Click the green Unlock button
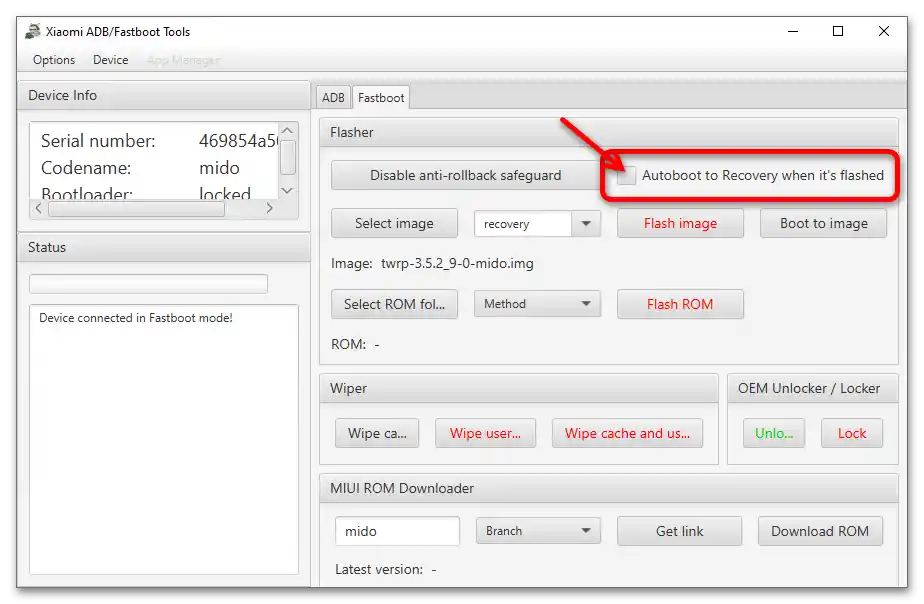Image resolution: width=924 pixels, height=604 pixels. (x=774, y=433)
